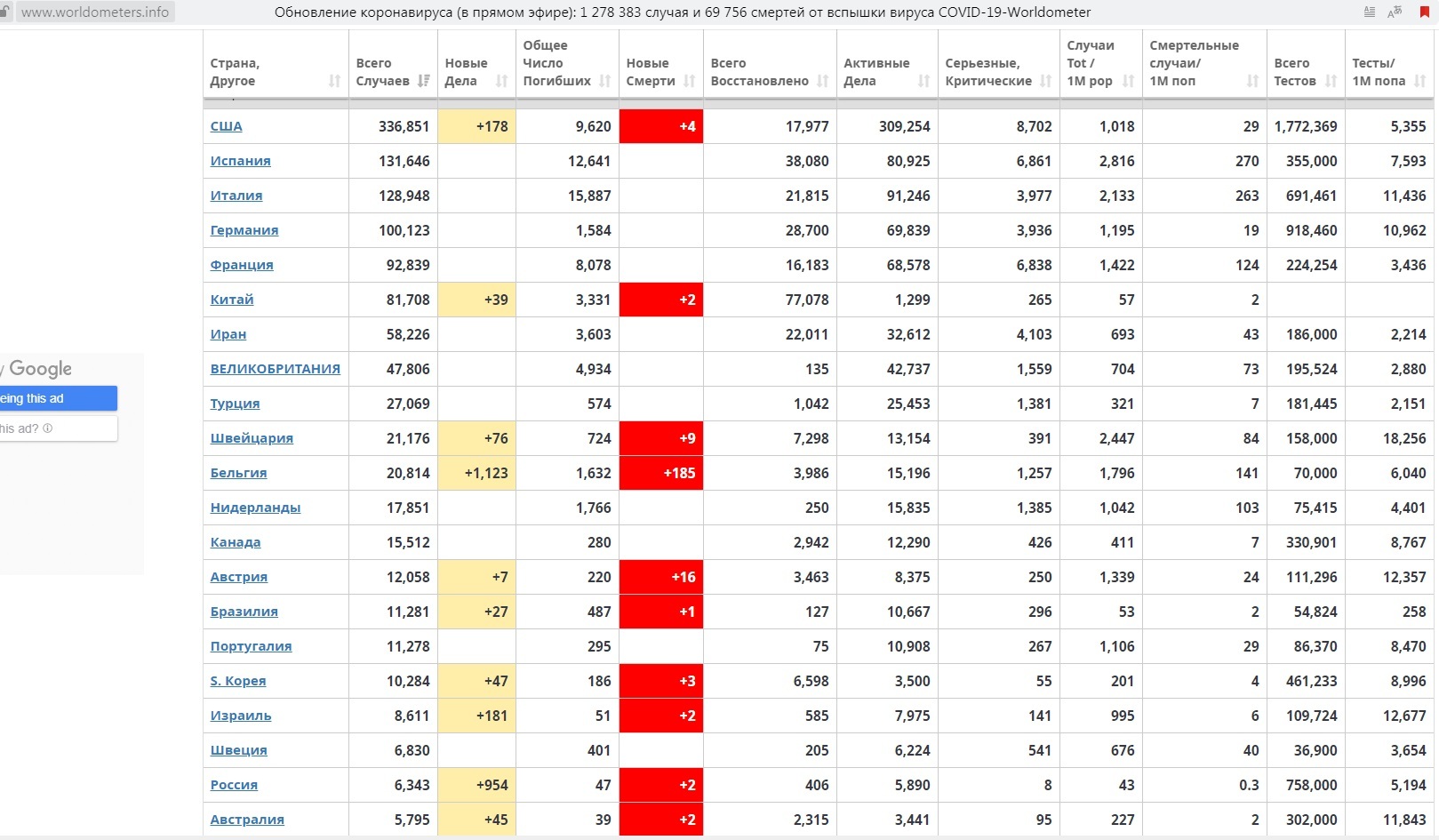Screen dimensions: 1439x840
Task: Click Китай total recovered value 77,078
Action: [x=807, y=300]
